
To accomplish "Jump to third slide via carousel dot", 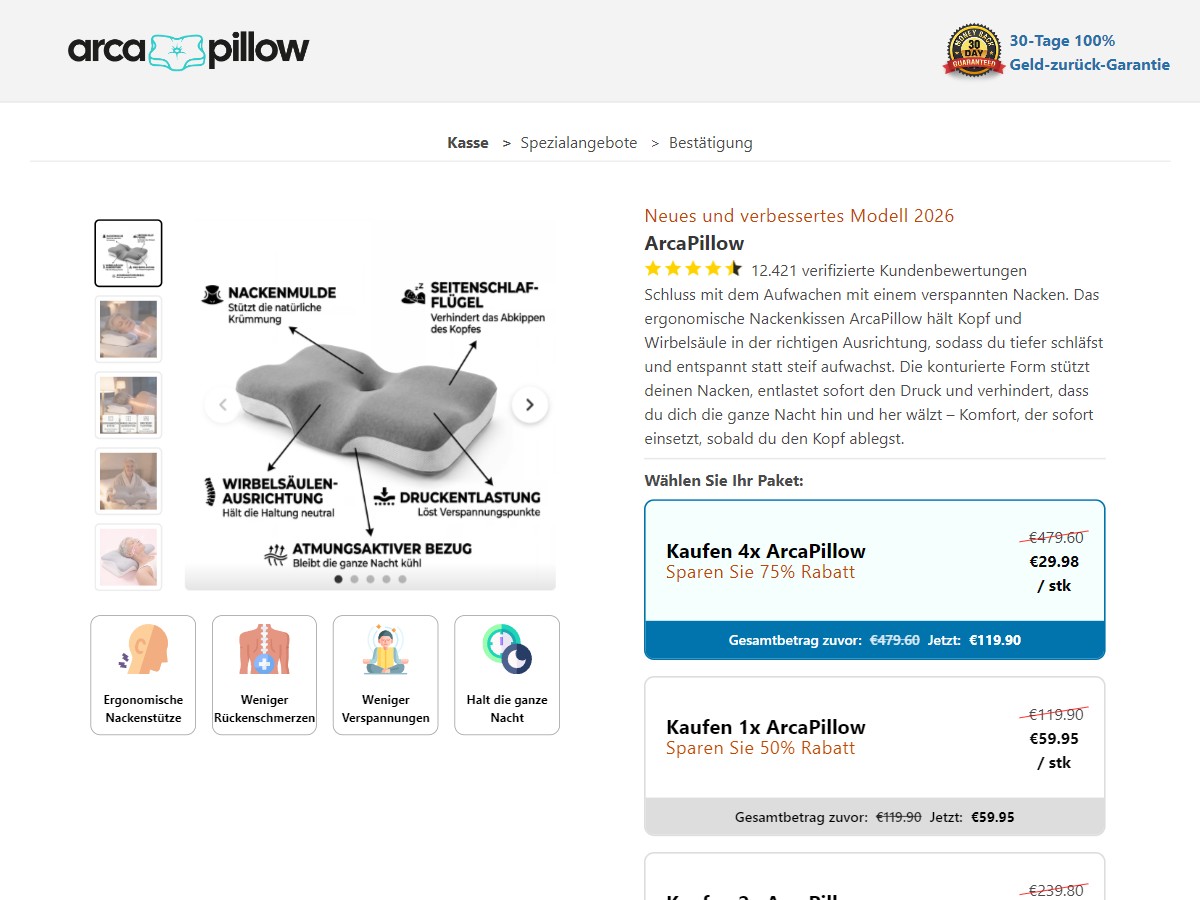I will click(x=370, y=579).
